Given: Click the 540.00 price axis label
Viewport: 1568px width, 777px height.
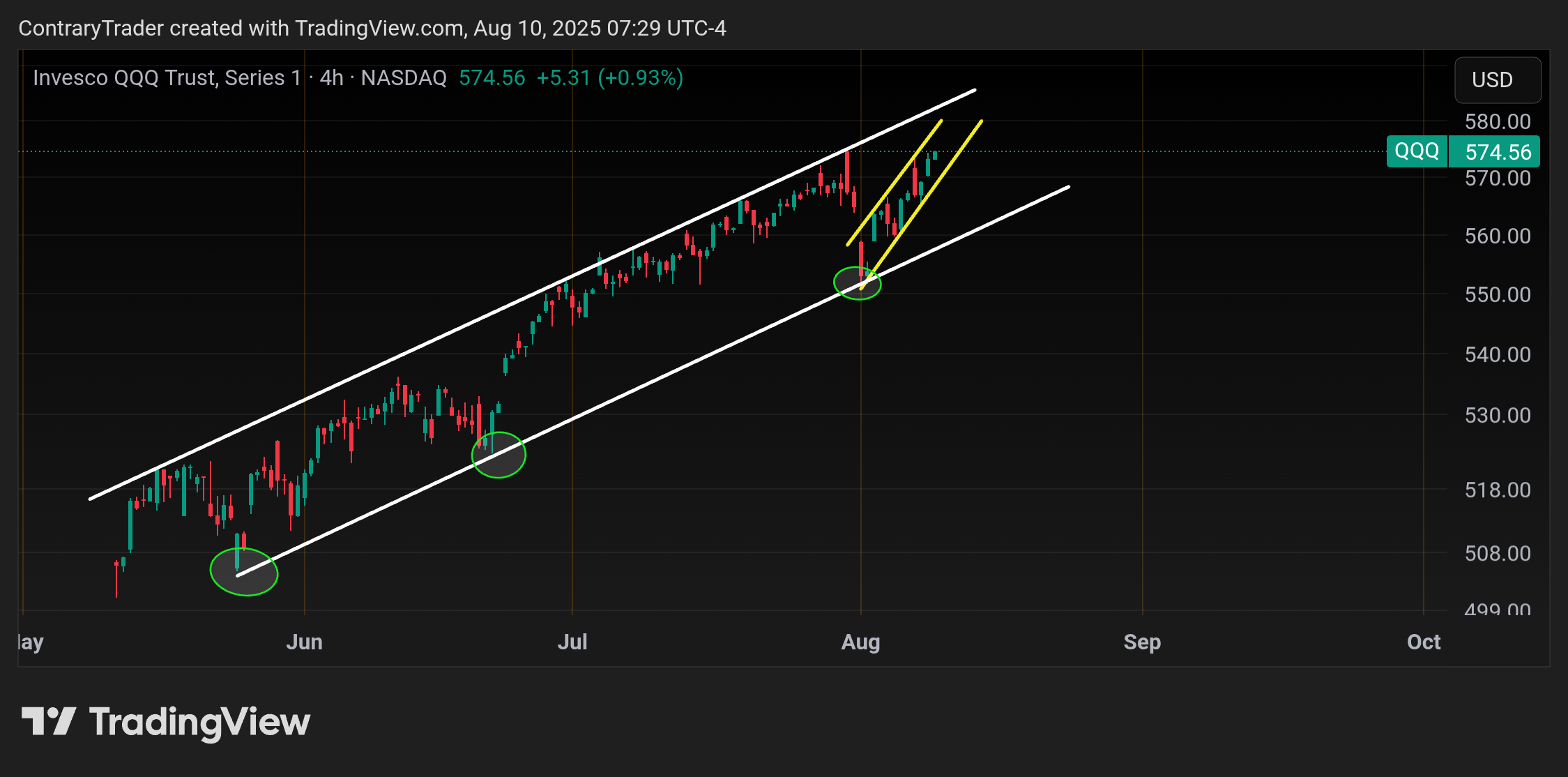Looking at the screenshot, I should [1498, 355].
